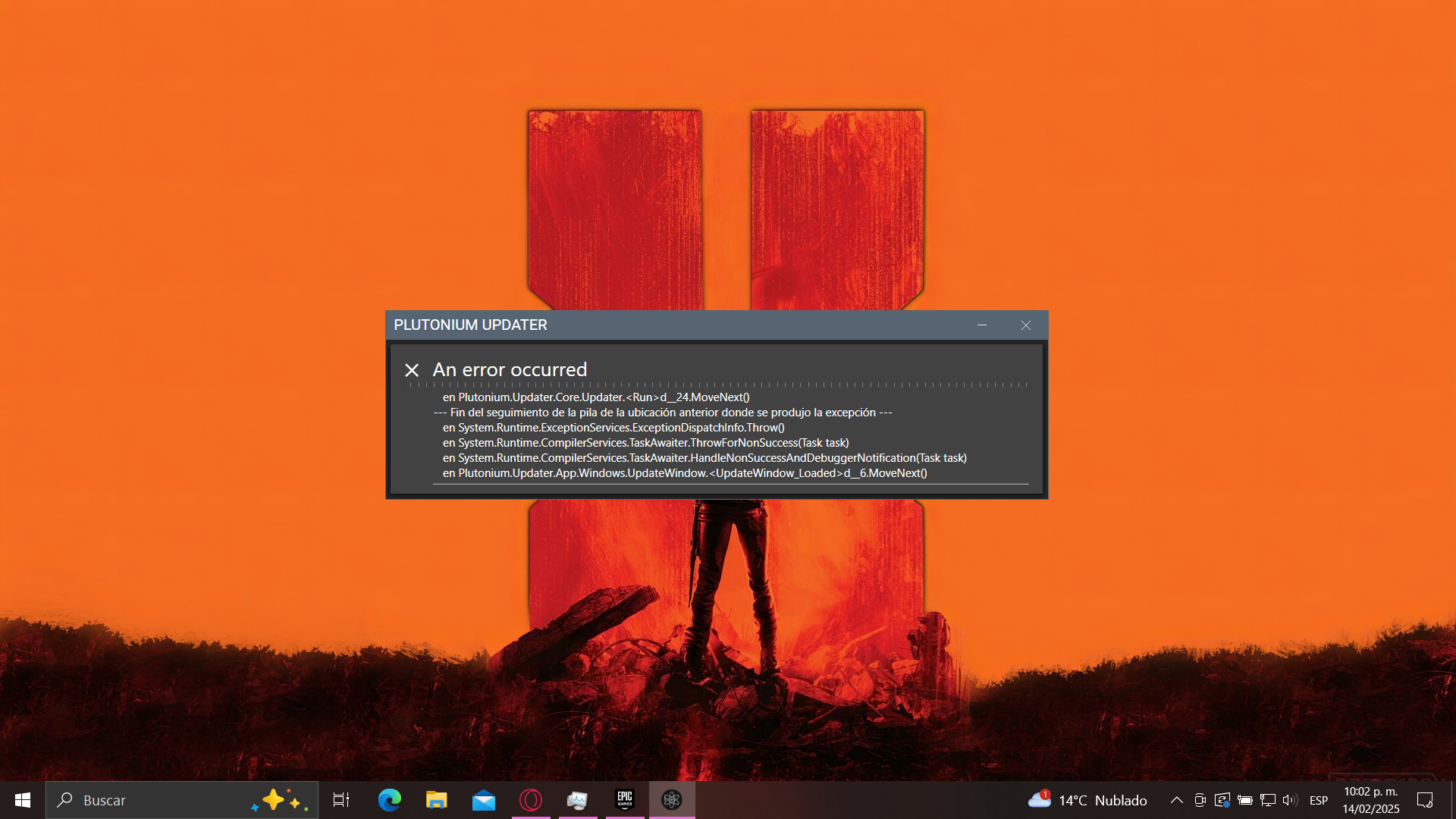Close the Plutonium Updater window
This screenshot has width=1456, height=819.
point(1025,325)
